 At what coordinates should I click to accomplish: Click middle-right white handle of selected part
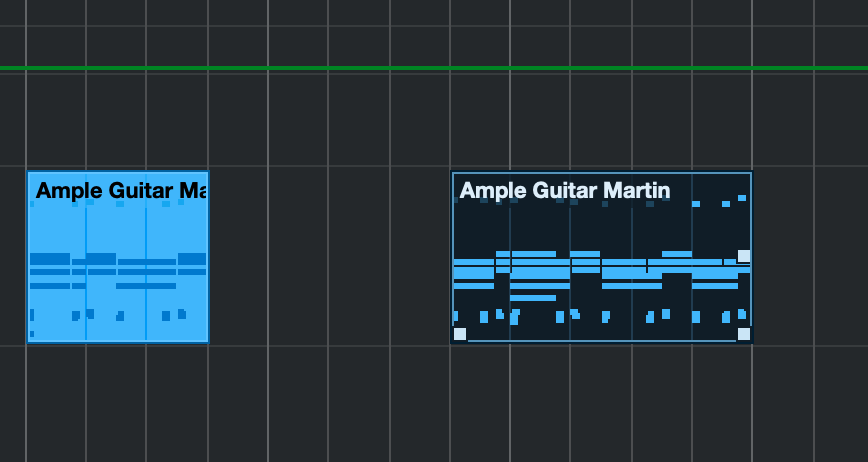(x=744, y=256)
